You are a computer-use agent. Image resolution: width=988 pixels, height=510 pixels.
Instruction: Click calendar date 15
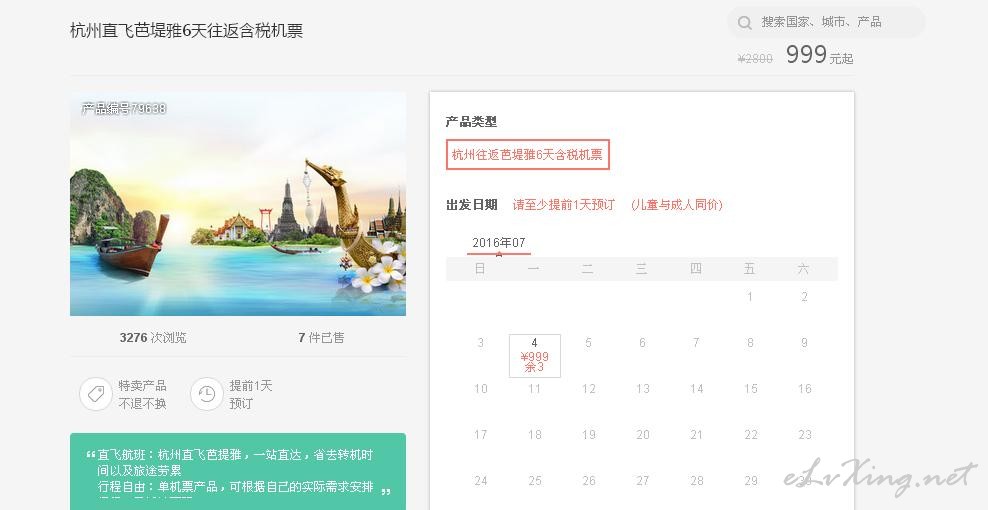tap(750, 389)
